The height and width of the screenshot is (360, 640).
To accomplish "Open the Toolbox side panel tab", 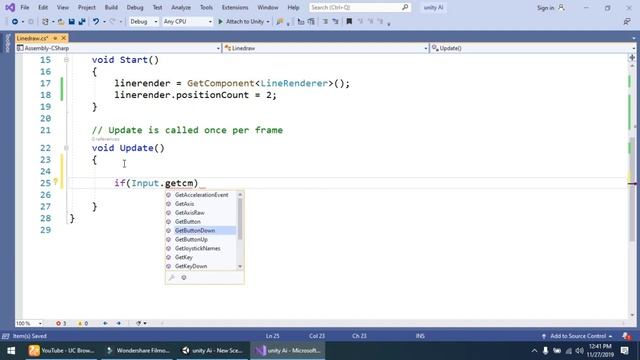I will pyautogui.click(x=7, y=43).
